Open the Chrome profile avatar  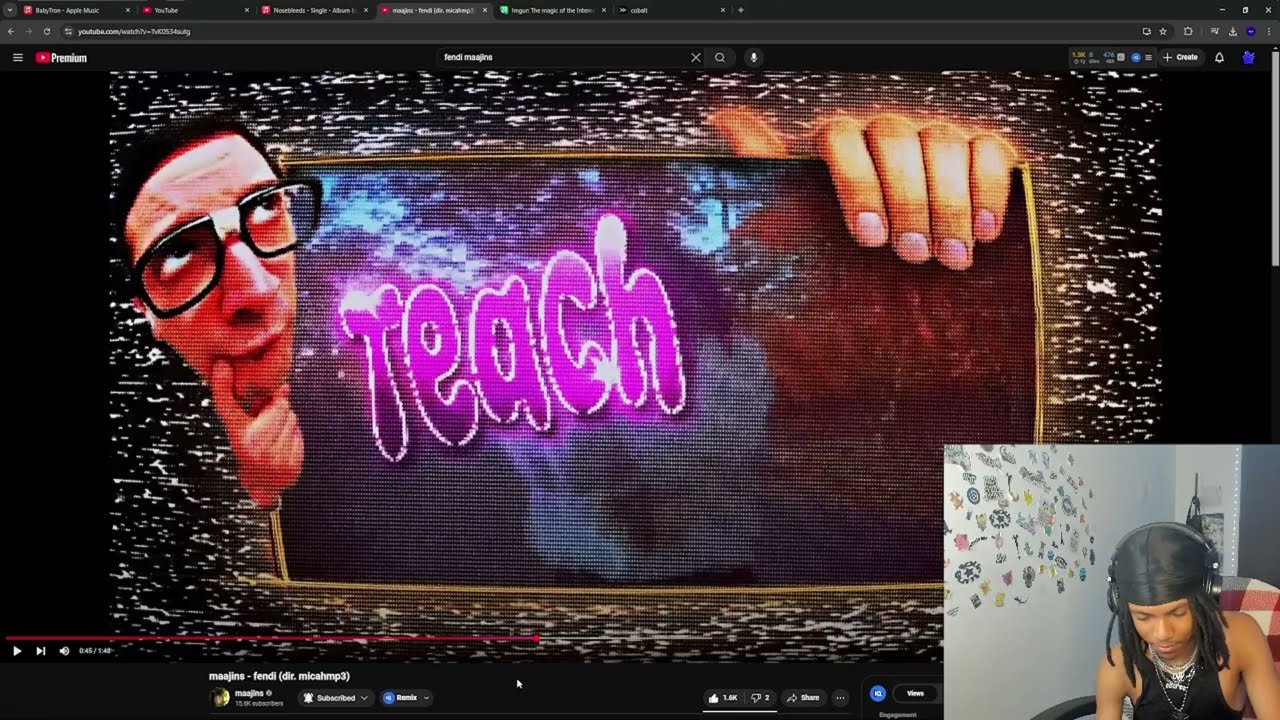point(1251,31)
